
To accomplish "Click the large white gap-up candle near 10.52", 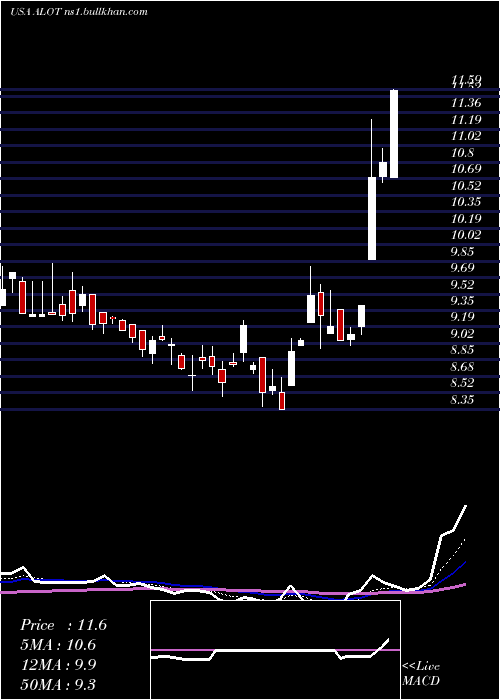I will point(372,218).
